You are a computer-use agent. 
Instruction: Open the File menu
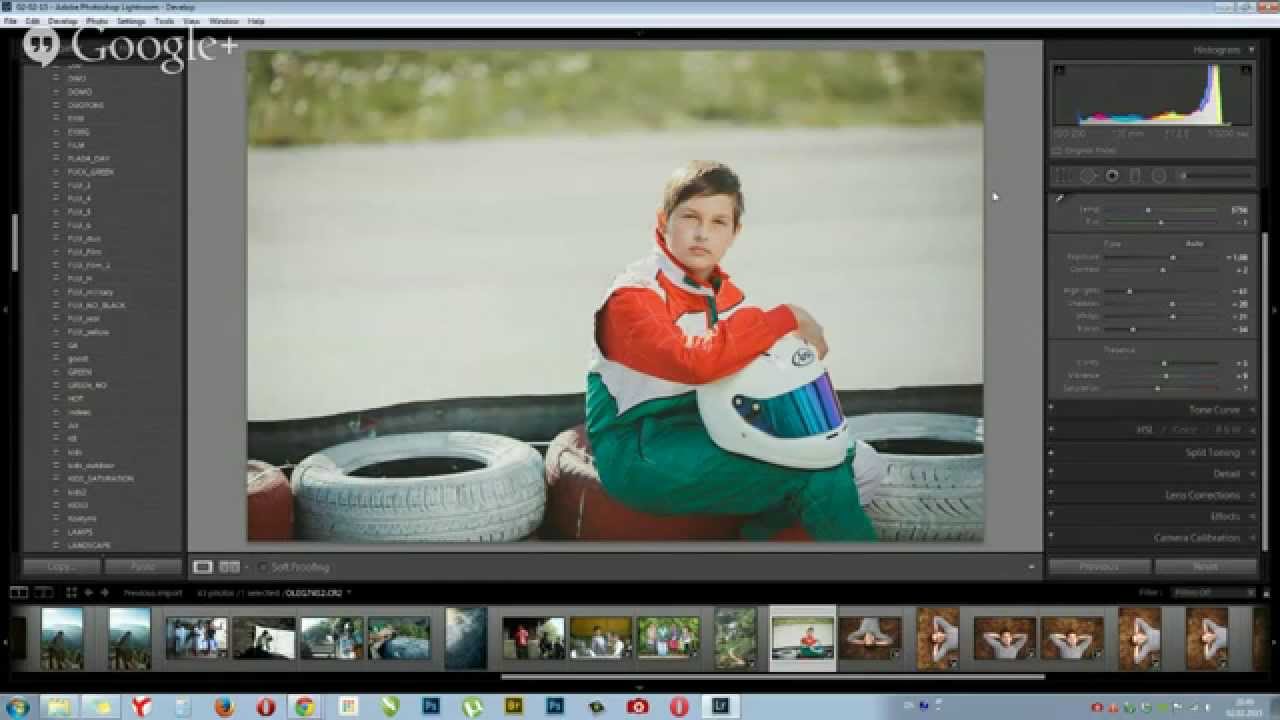10,21
